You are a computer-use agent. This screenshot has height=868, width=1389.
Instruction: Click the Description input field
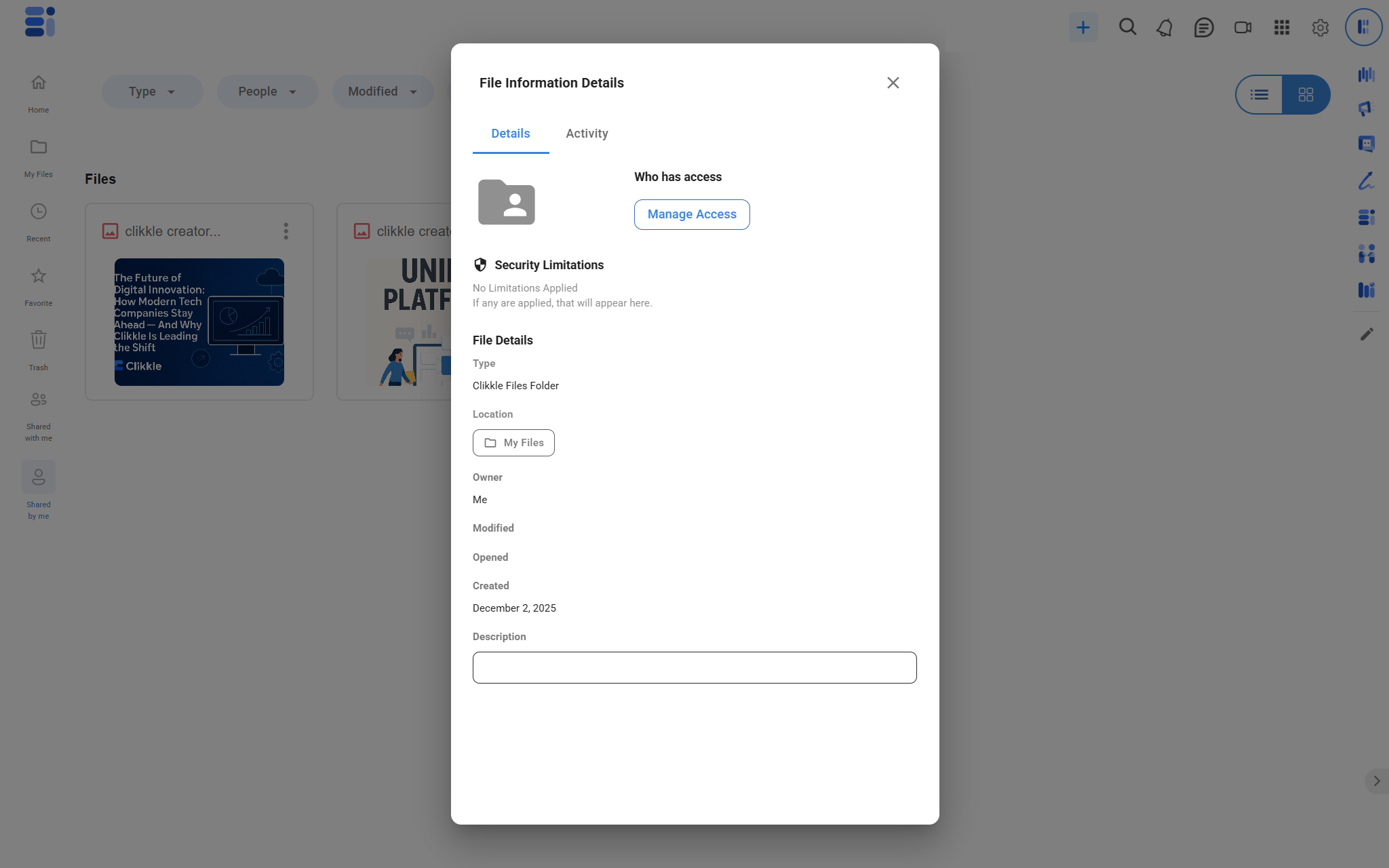[694, 667]
